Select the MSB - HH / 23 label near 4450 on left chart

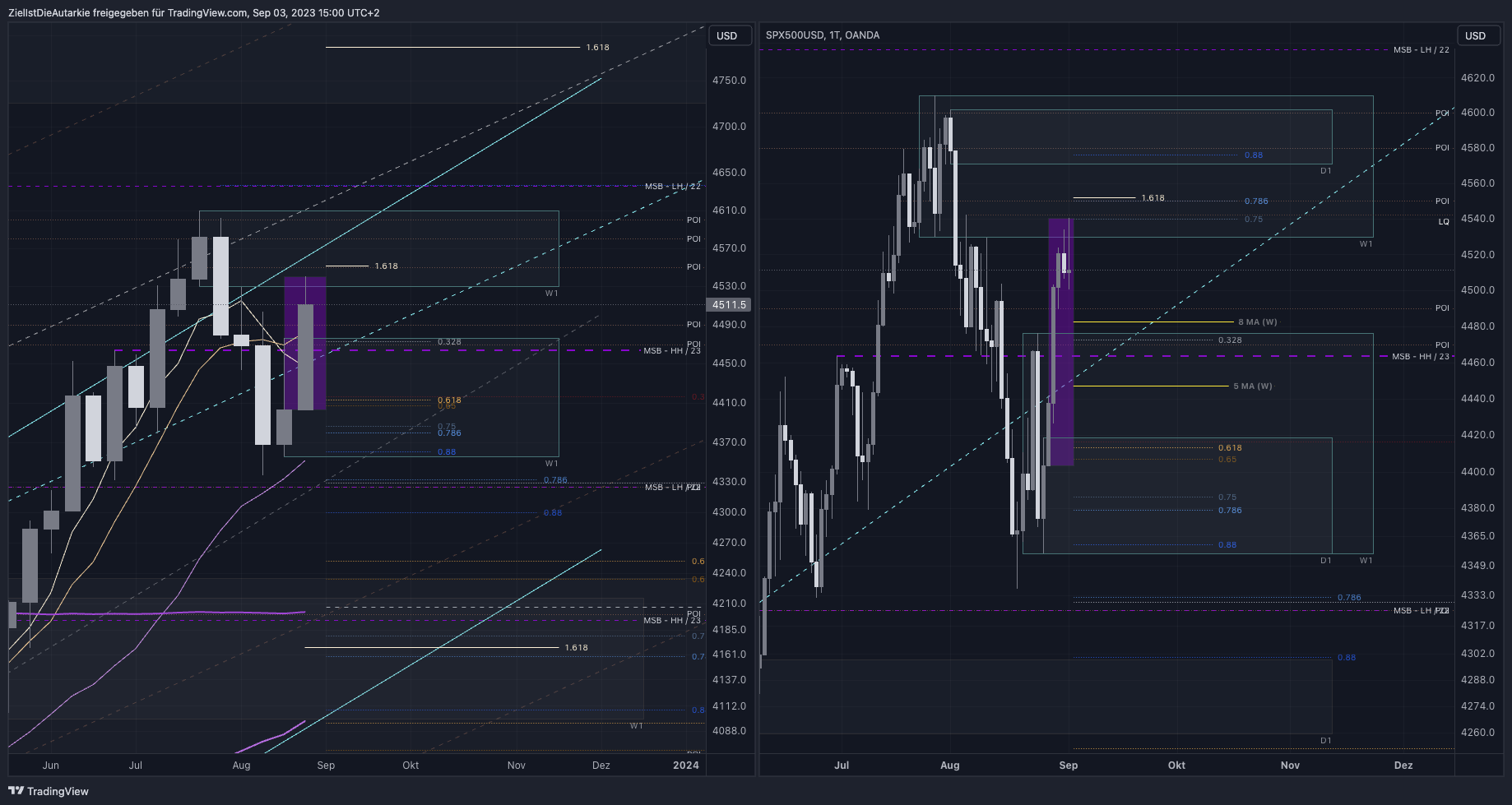672,351
